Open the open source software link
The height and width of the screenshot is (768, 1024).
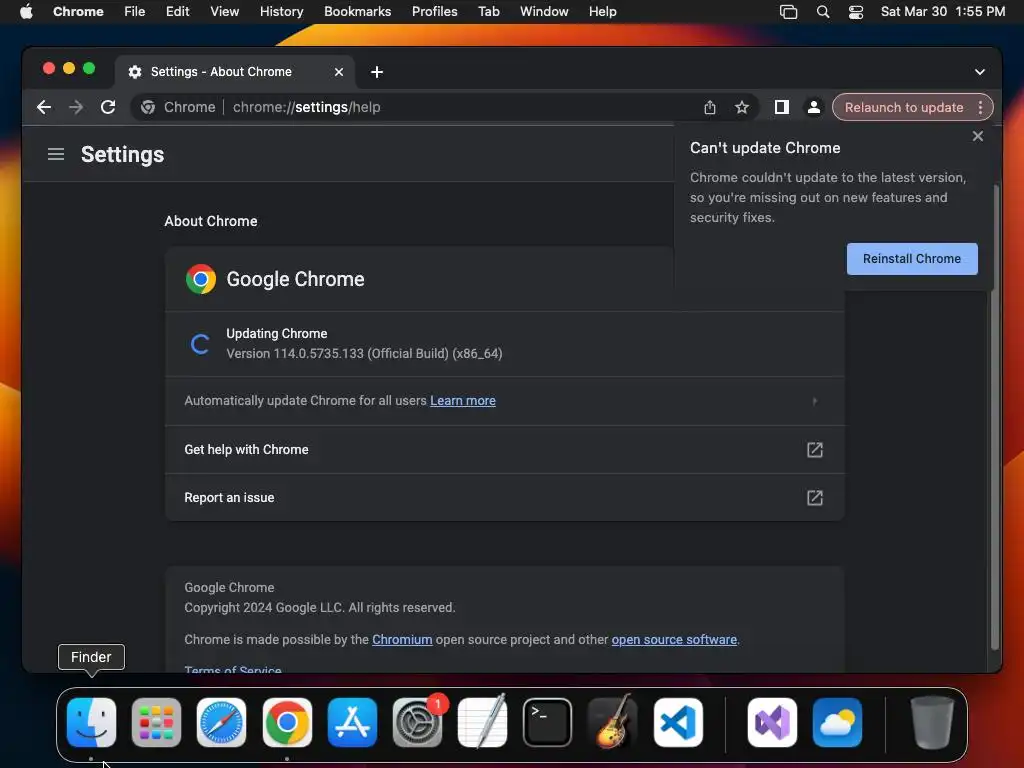[x=674, y=639]
